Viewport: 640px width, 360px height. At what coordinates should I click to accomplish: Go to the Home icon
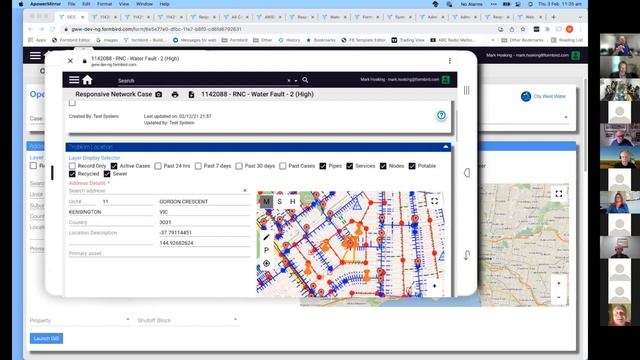click(x=87, y=80)
